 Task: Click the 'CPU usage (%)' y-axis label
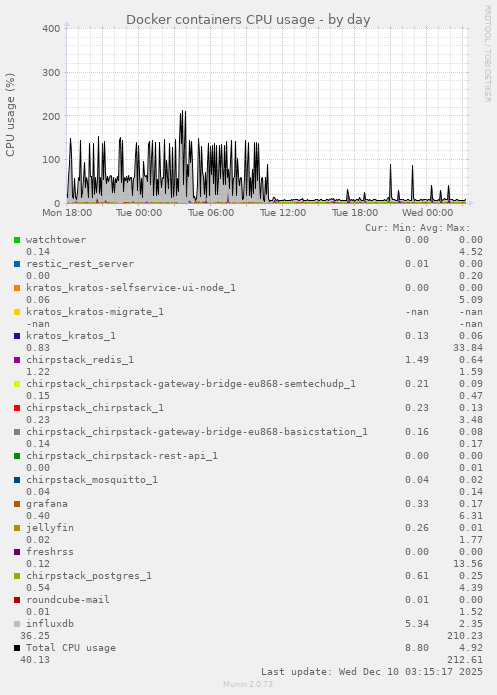tap(10, 115)
